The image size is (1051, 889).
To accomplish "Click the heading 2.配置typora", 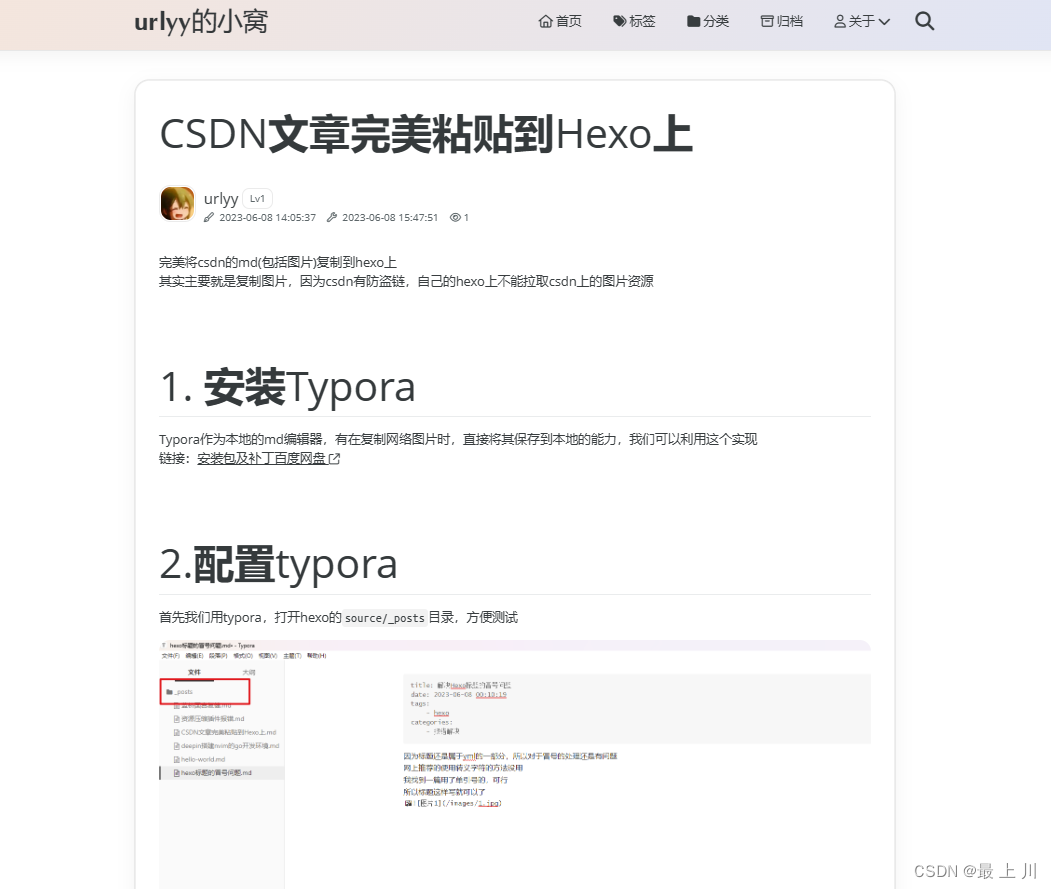I will [278, 564].
